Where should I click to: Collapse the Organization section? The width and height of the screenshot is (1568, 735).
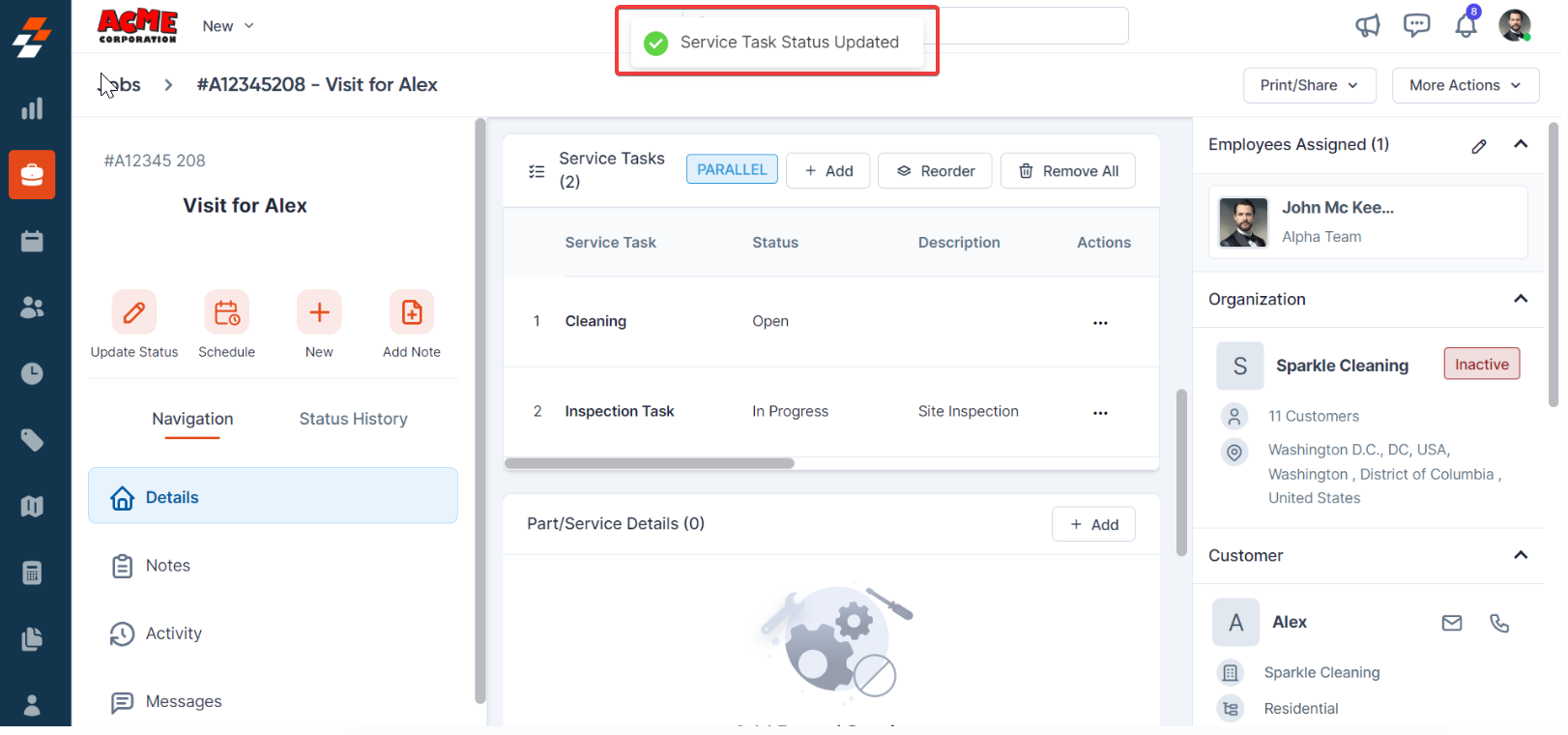(x=1520, y=299)
